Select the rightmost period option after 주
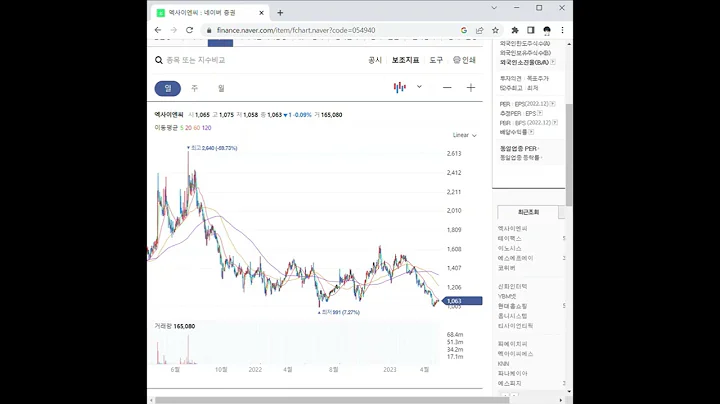Viewport: 720px width, 404px height. coord(221,88)
